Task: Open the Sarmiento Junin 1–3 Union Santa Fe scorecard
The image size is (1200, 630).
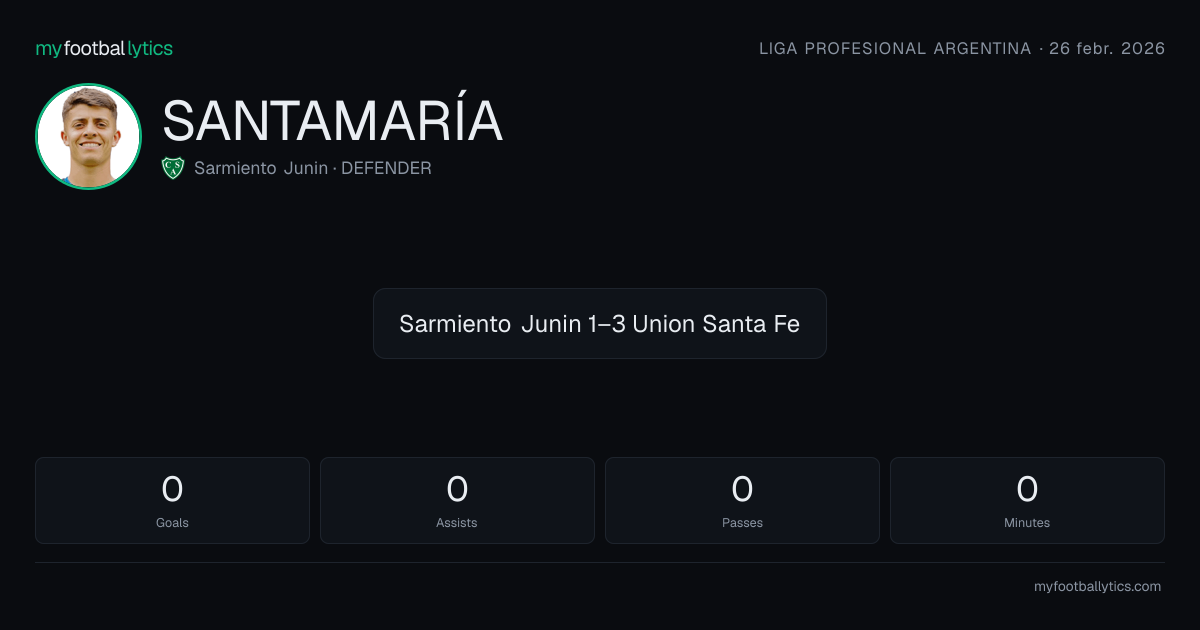Action: tap(600, 323)
